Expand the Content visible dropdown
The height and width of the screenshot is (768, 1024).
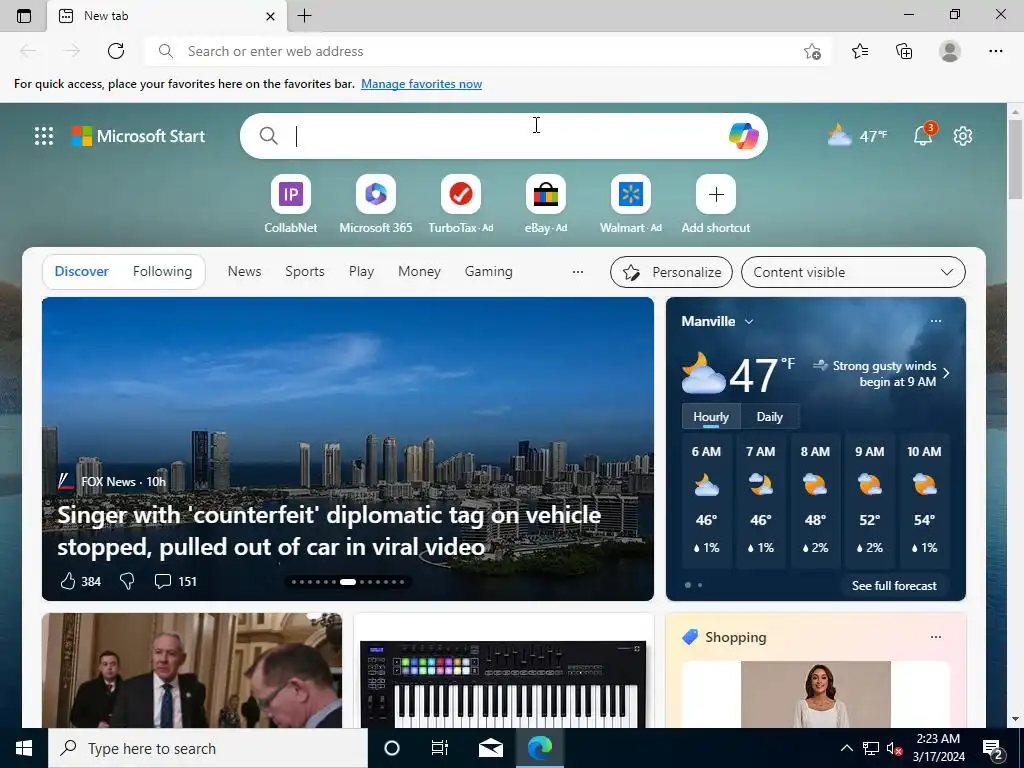coord(853,272)
